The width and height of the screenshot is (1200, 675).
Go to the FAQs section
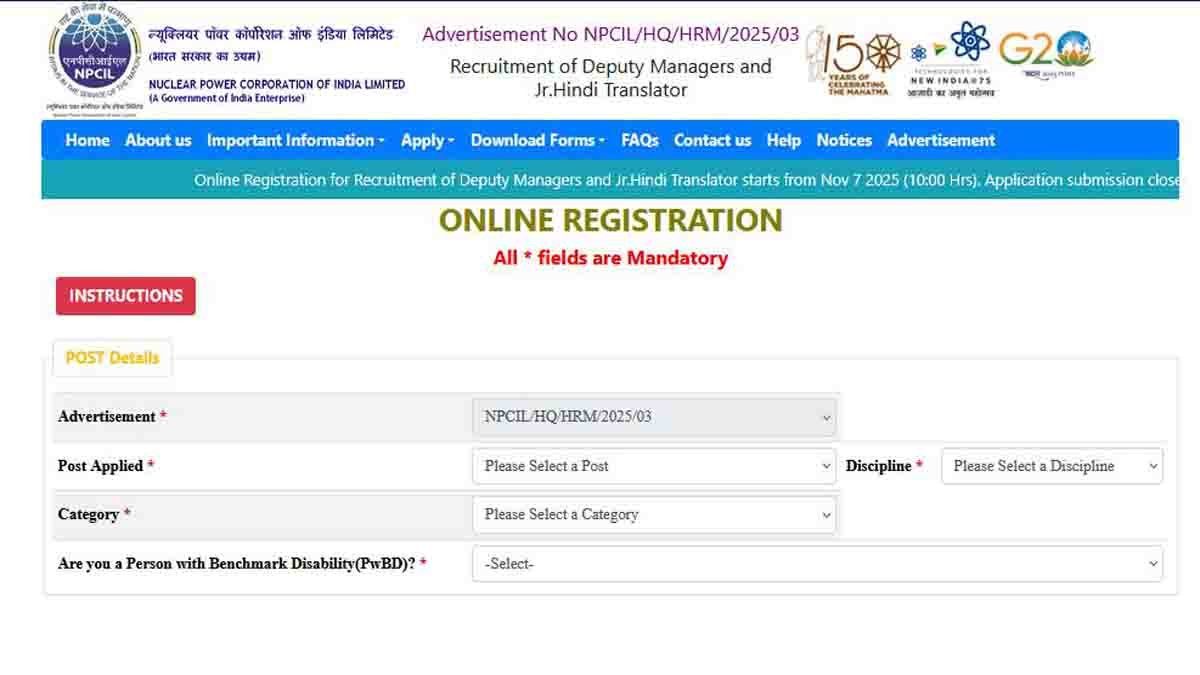click(x=640, y=140)
